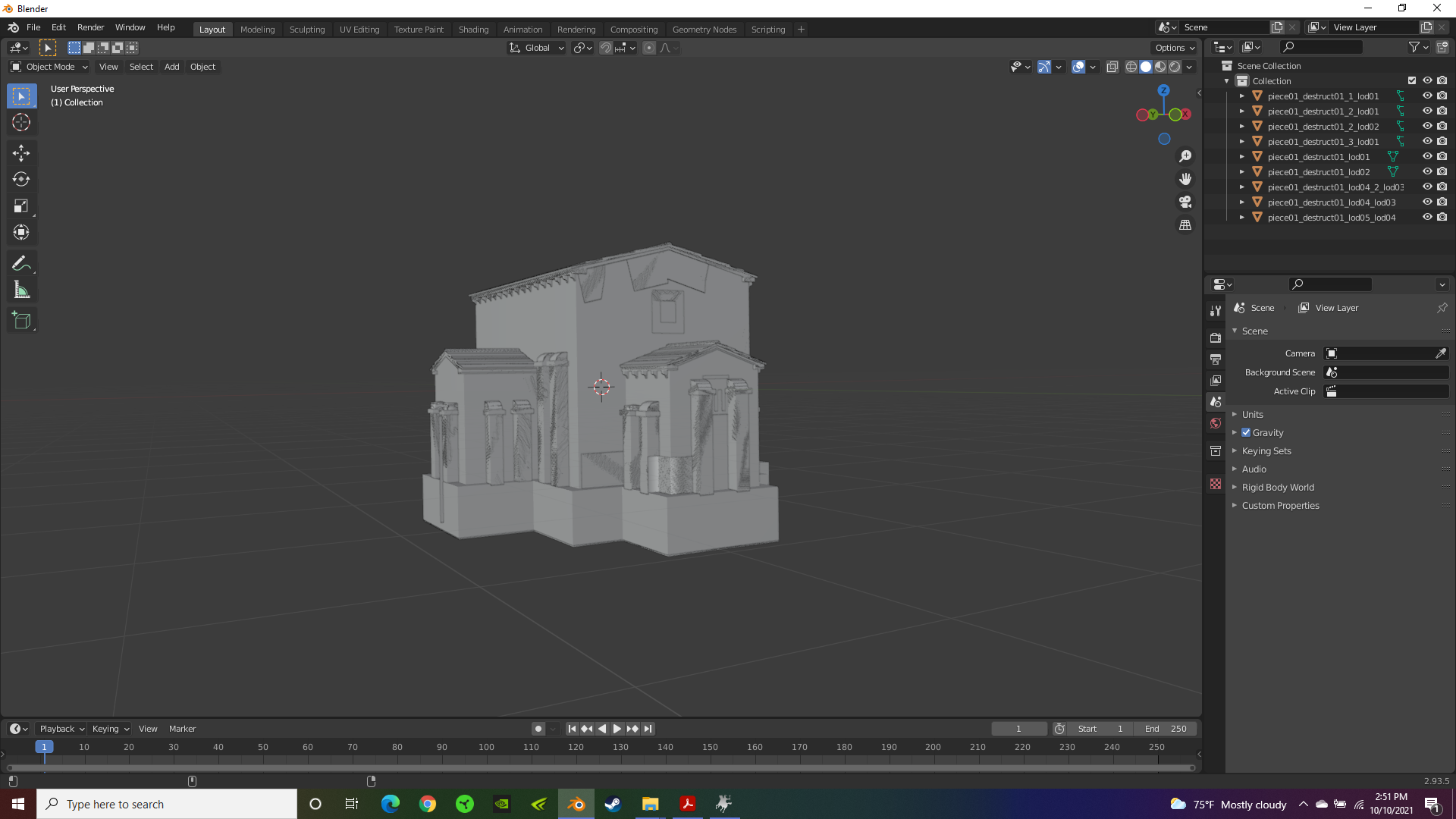This screenshot has height=819, width=1456.
Task: Select the Transform tool
Action: pyautogui.click(x=21, y=233)
